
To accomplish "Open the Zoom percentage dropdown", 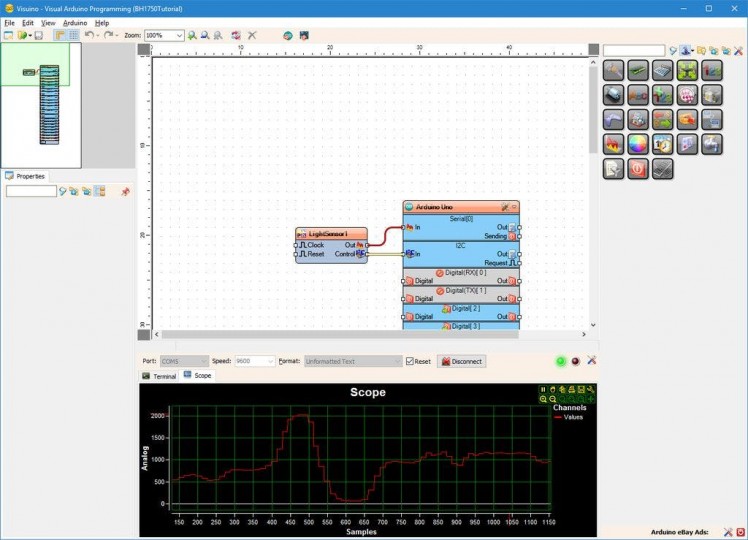I will pos(179,35).
